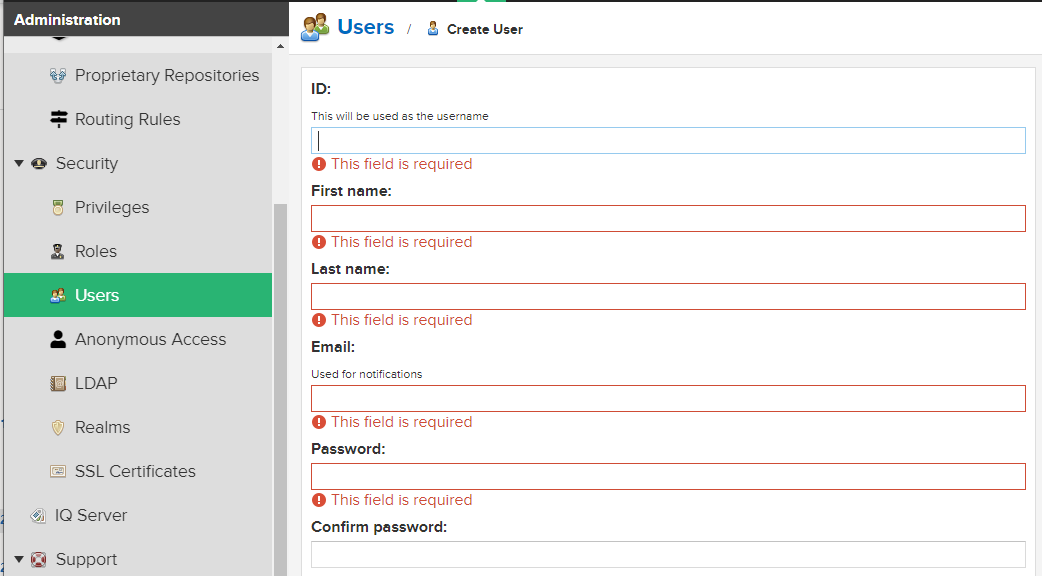Click the error icon under Email field
Viewport: 1042px width, 576px height.
(x=319, y=422)
